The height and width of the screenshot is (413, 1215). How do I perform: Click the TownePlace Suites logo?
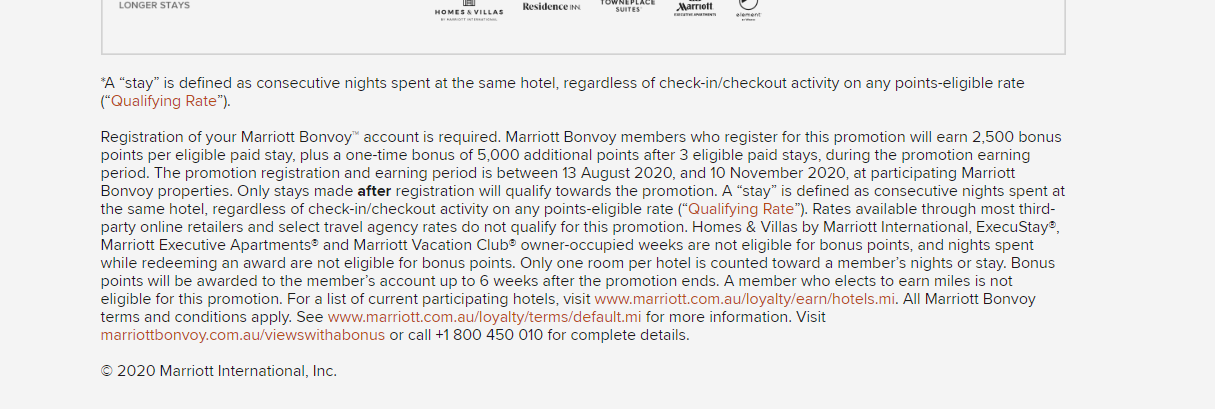coord(628,5)
